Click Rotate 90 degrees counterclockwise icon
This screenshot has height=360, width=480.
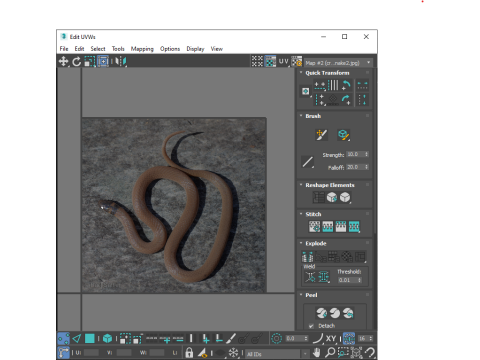(346, 85)
